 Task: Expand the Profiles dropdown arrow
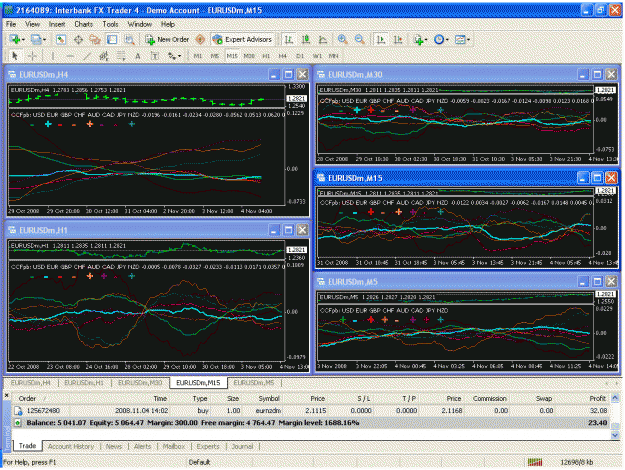(x=44, y=39)
